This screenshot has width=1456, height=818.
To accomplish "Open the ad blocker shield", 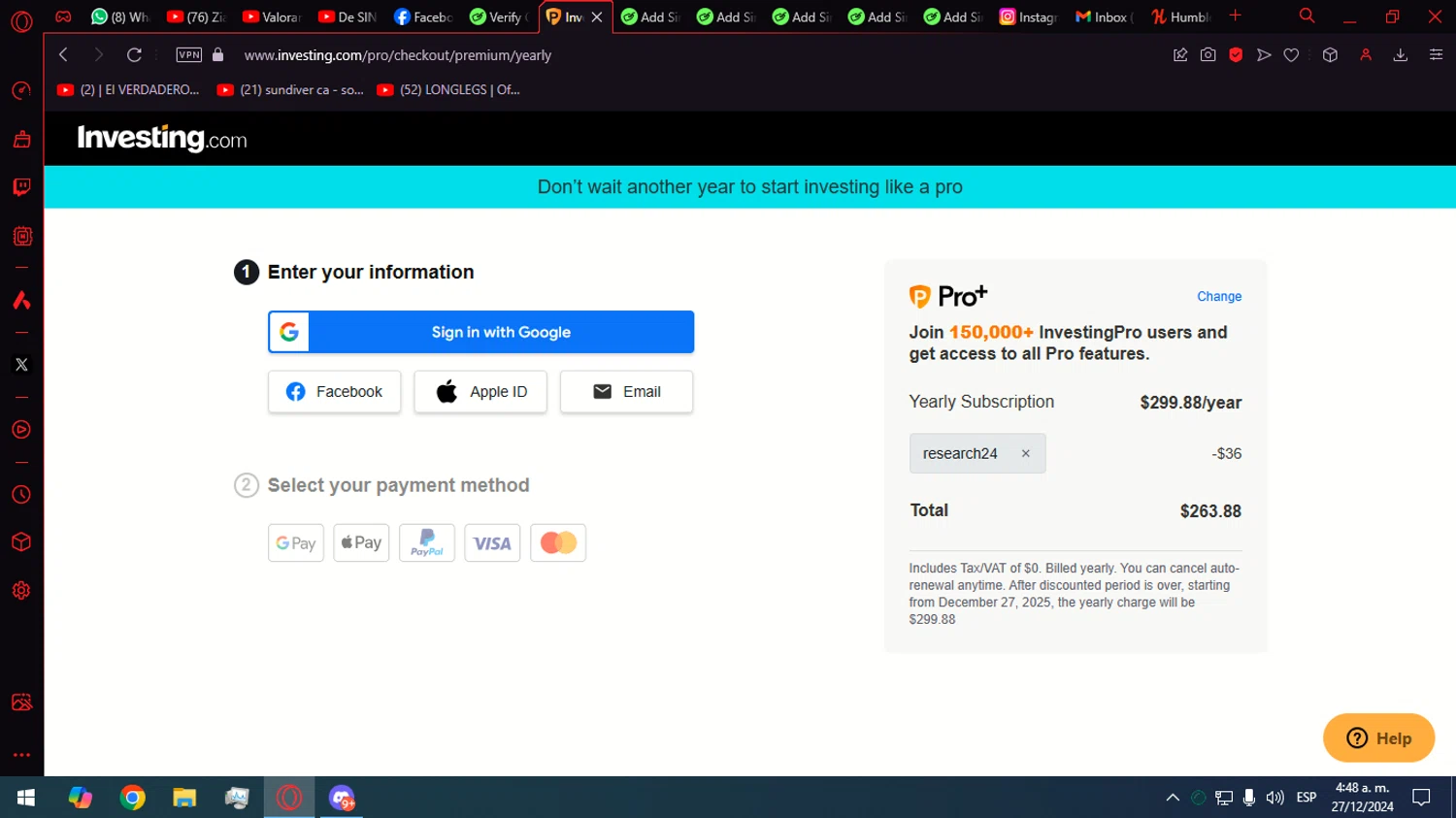I will tap(1236, 55).
